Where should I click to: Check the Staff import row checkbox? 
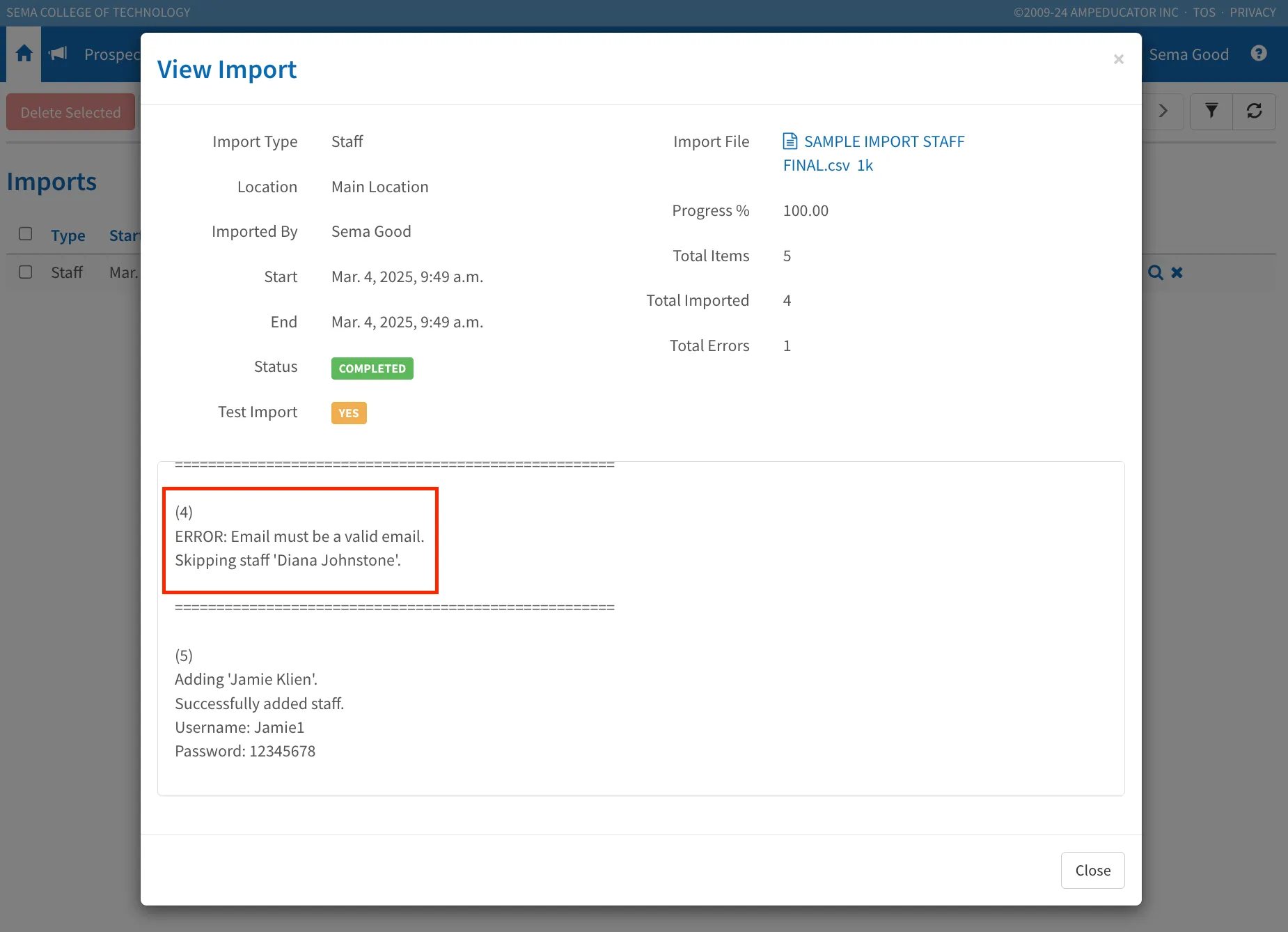(26, 272)
